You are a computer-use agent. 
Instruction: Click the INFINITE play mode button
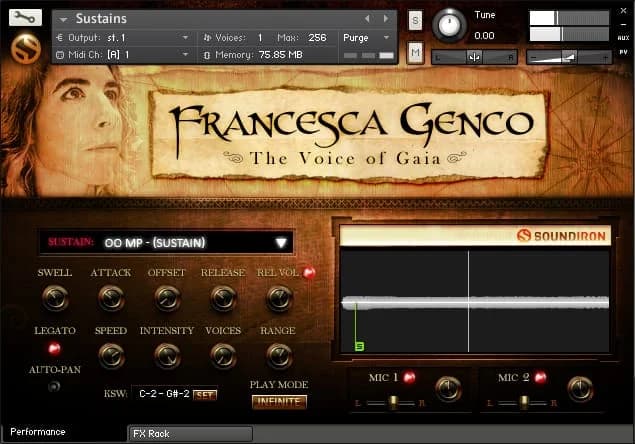pos(279,402)
